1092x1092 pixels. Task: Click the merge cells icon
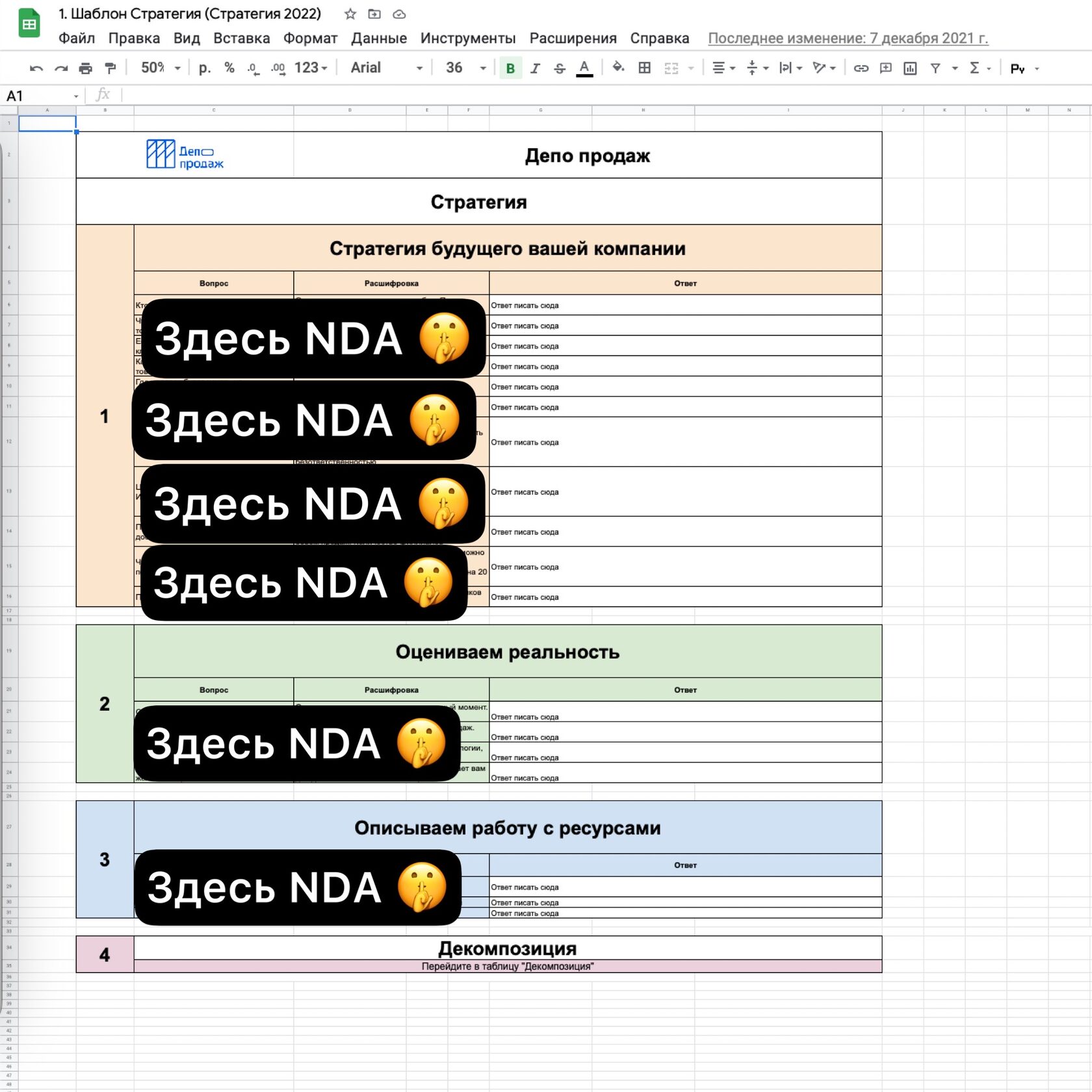pyautogui.click(x=671, y=68)
